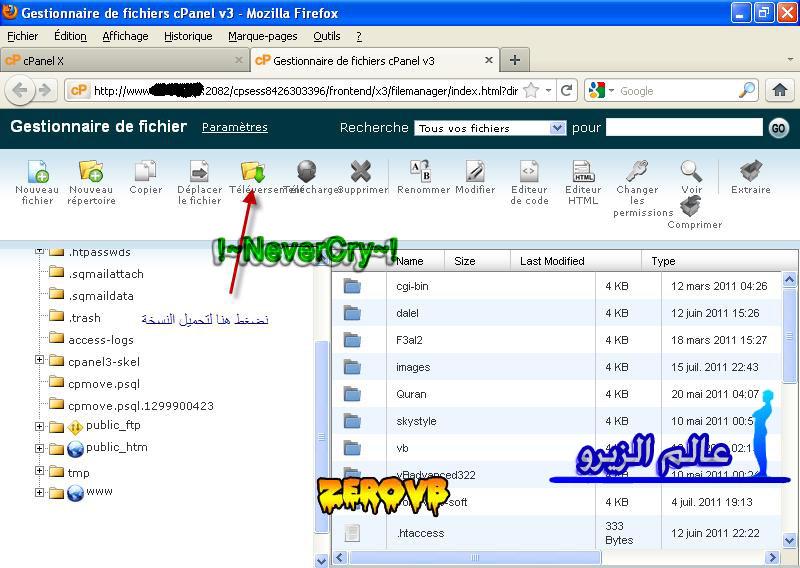
Task: Open the Téléversement upload tool
Action: tap(253, 171)
